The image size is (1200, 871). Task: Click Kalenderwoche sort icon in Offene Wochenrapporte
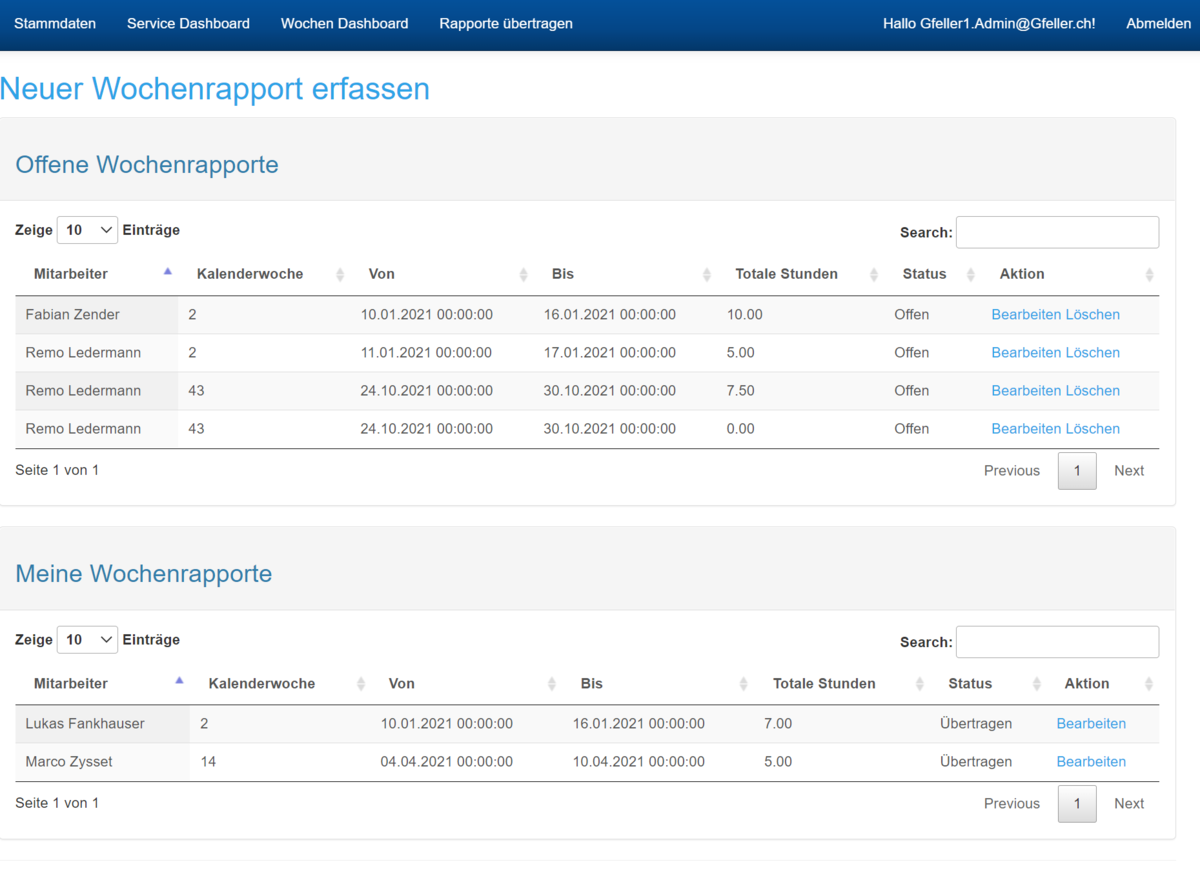[340, 275]
